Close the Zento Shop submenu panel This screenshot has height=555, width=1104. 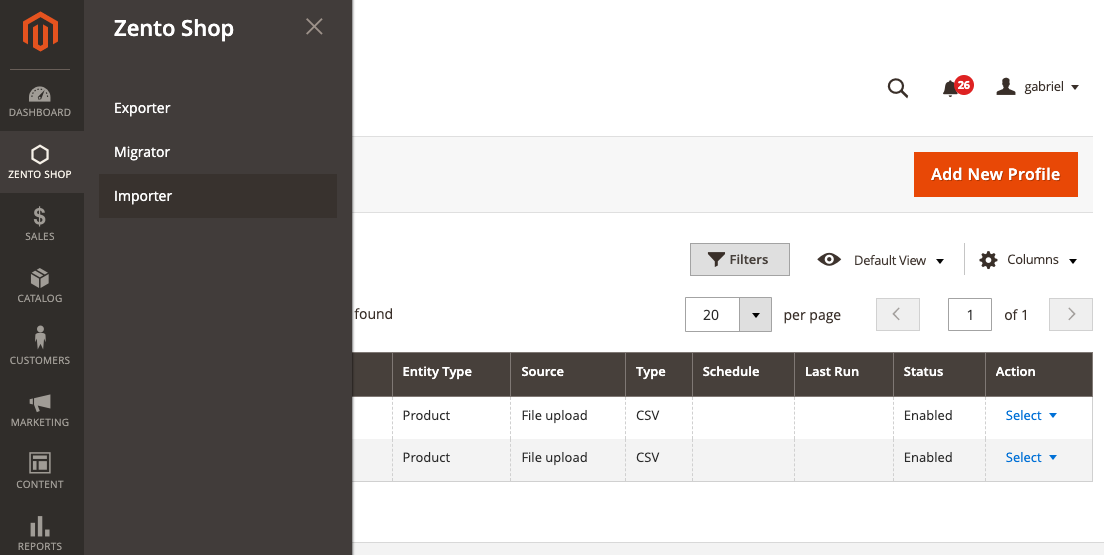[314, 27]
